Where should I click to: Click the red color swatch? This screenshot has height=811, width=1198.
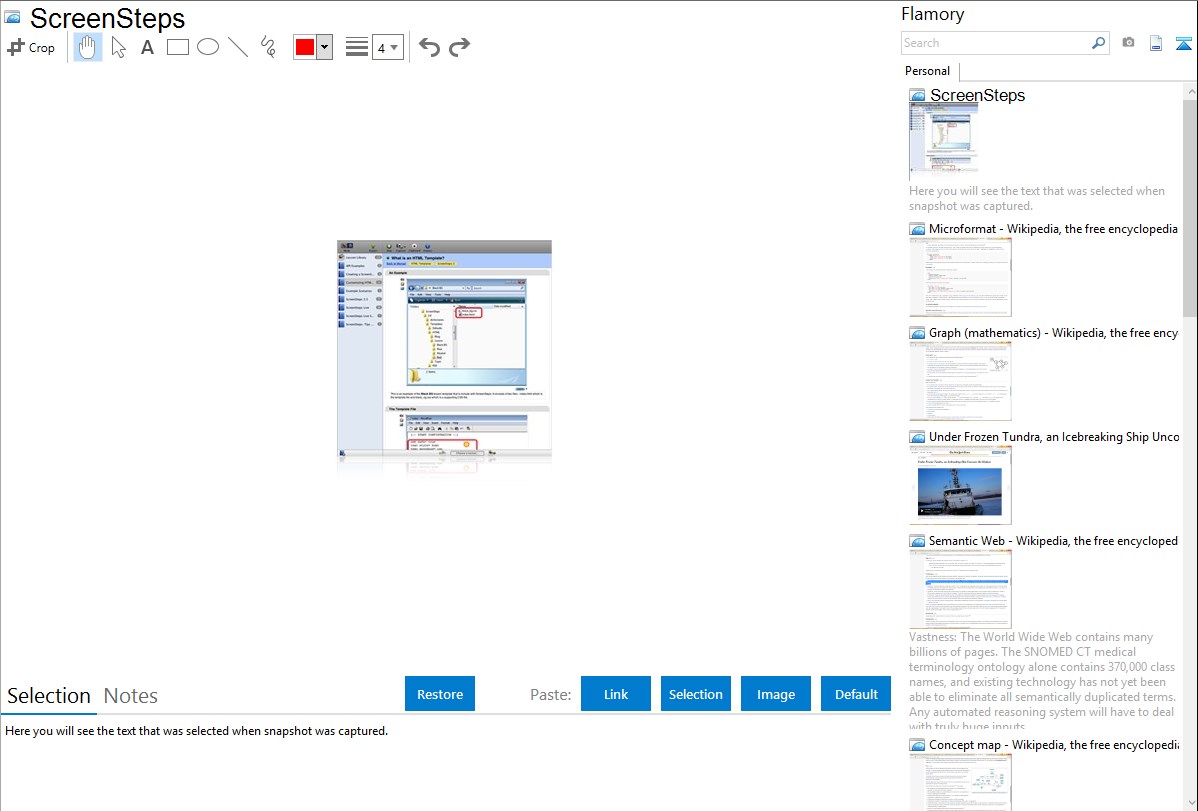coord(305,47)
